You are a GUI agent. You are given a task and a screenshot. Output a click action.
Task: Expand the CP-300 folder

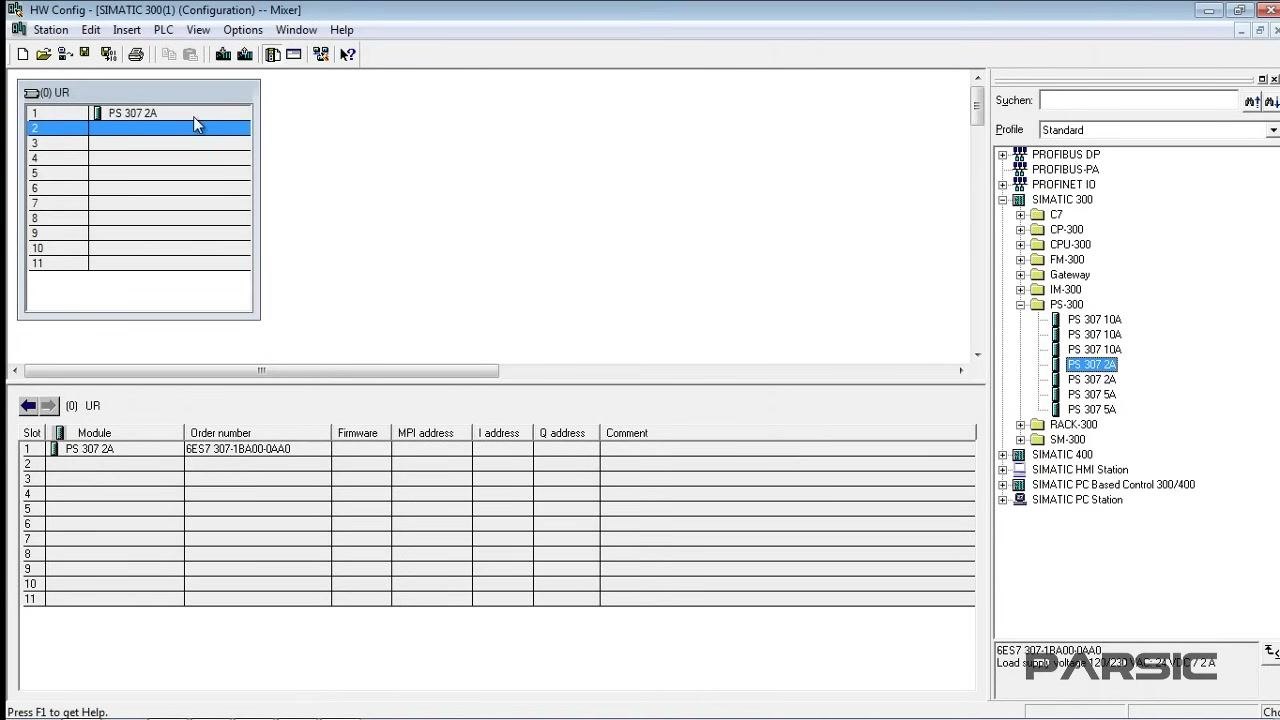[x=1021, y=230]
